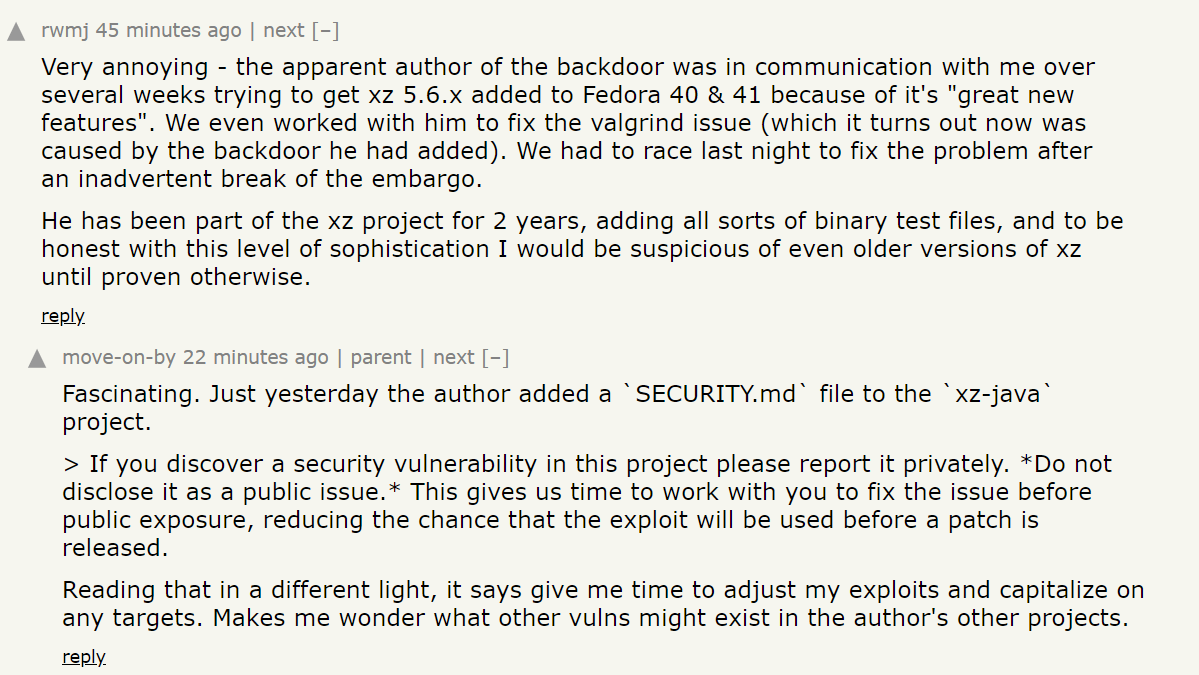The image size is (1199, 675).
Task: Click the 'Reading that in a different light' paragraph
Action: [x=600, y=604]
